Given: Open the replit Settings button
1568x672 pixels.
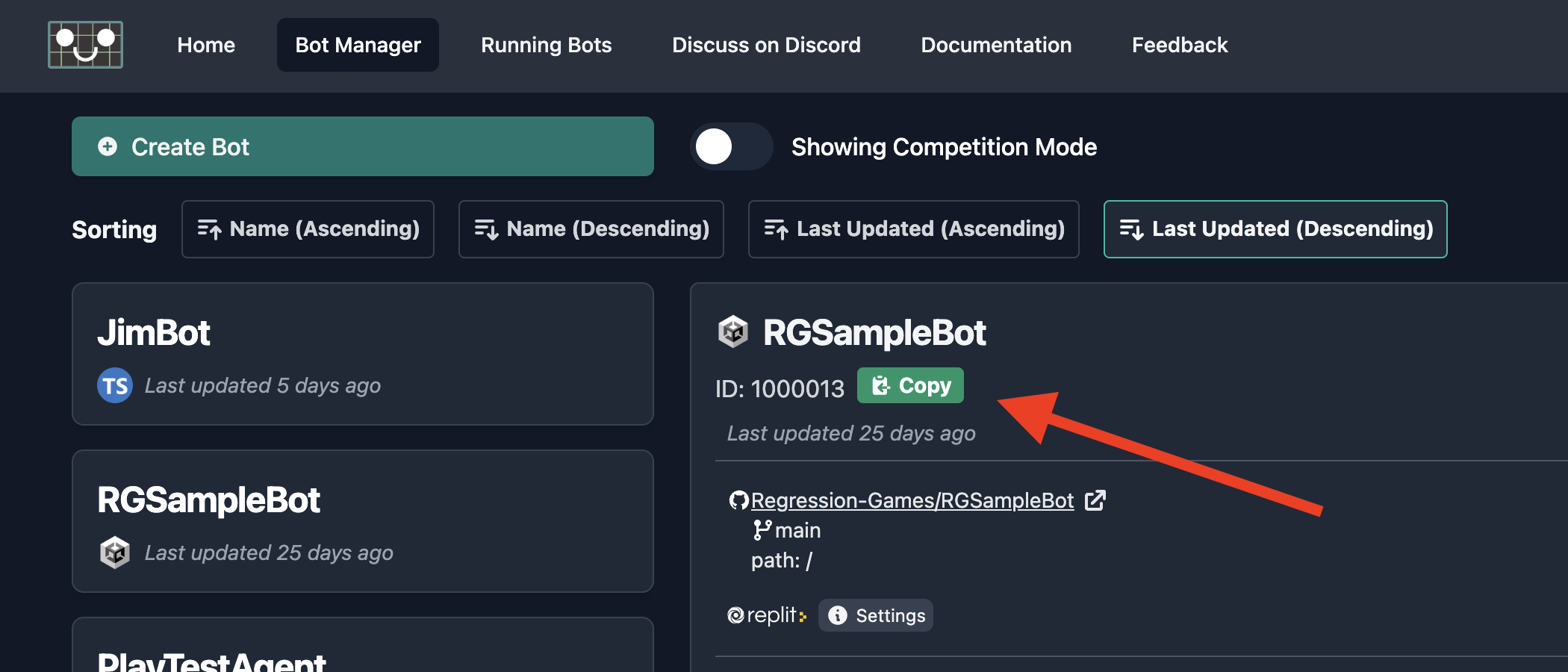Looking at the screenshot, I should (876, 615).
